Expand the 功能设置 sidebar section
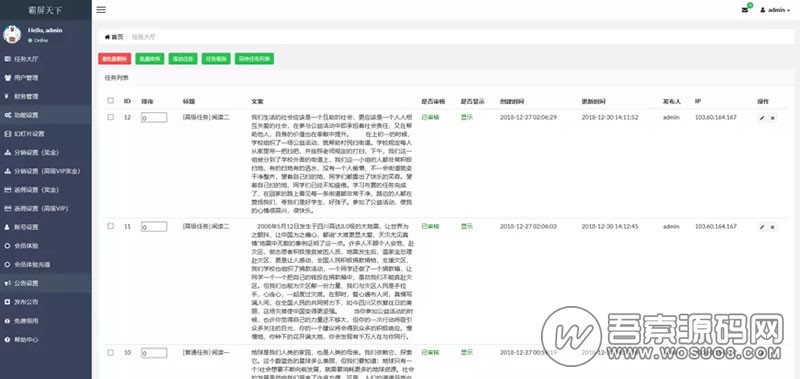The width and height of the screenshot is (800, 379). (x=46, y=115)
